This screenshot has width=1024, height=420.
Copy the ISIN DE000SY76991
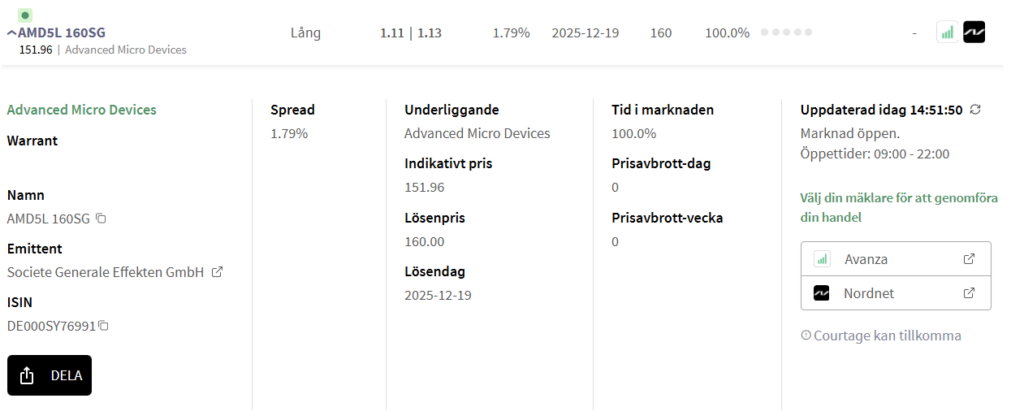pyautogui.click(x=103, y=325)
